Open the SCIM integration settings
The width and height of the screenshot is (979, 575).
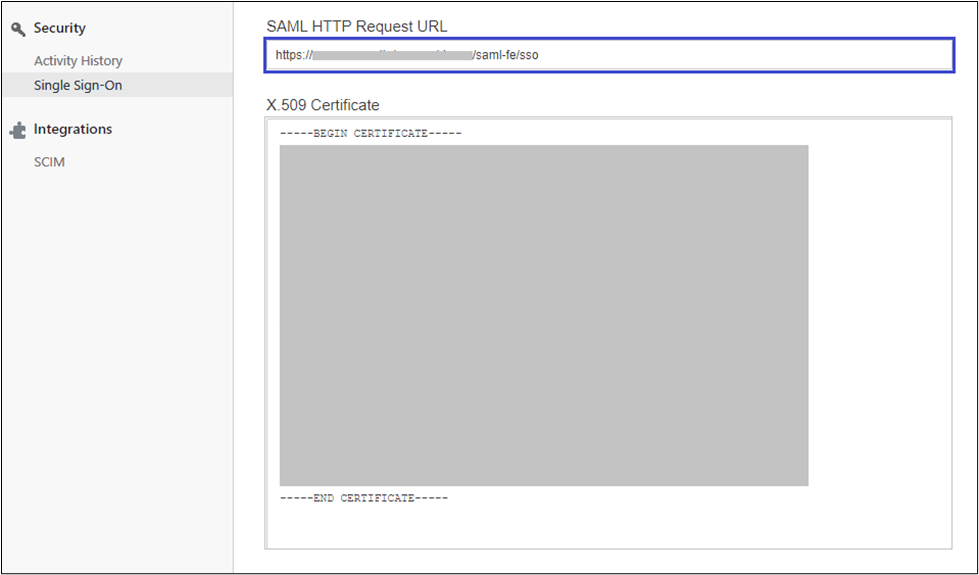(49, 162)
